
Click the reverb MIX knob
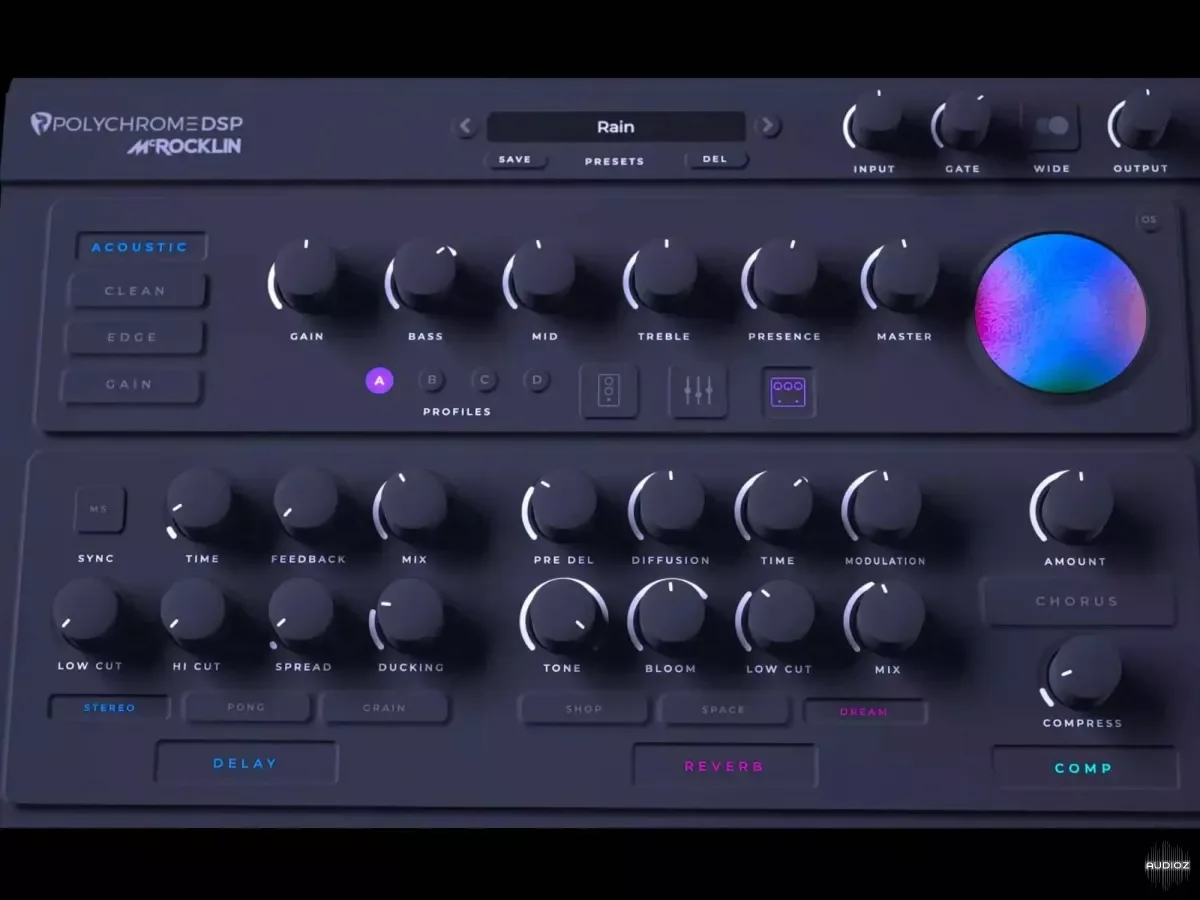886,617
